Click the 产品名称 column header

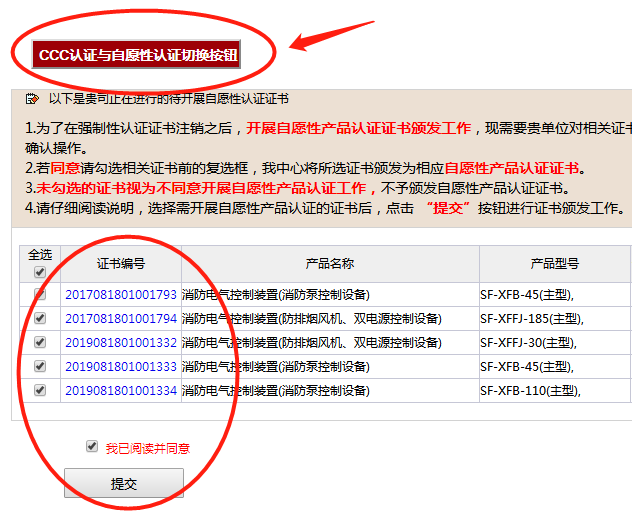(330, 264)
